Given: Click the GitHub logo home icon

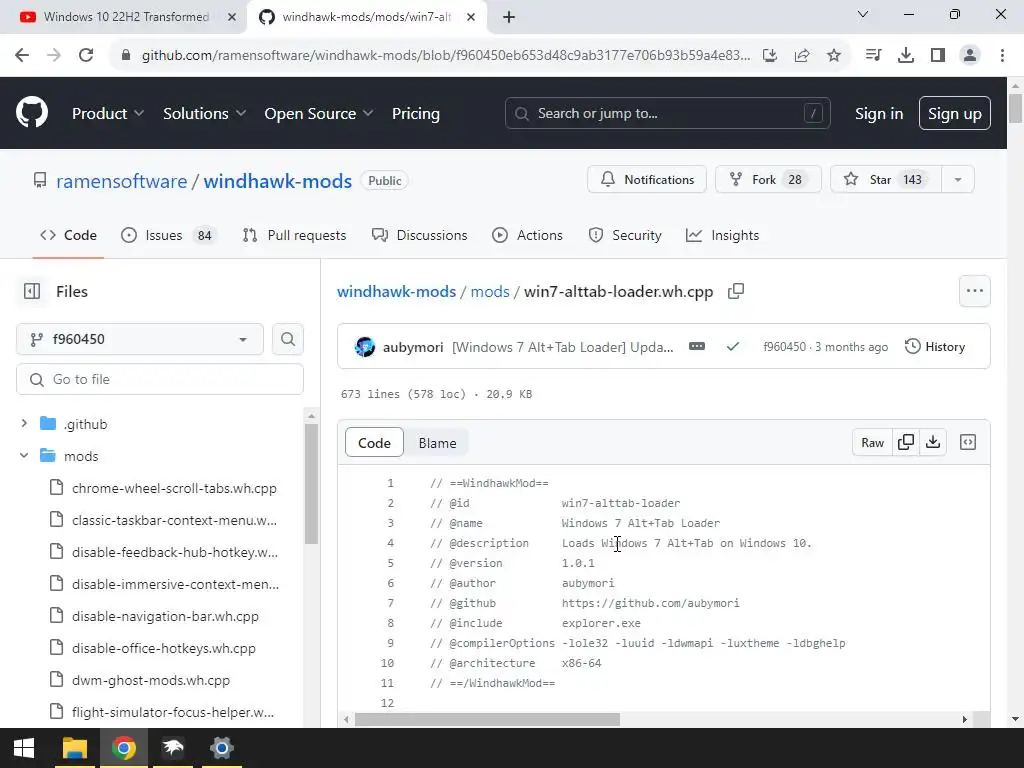Looking at the screenshot, I should coord(32,113).
